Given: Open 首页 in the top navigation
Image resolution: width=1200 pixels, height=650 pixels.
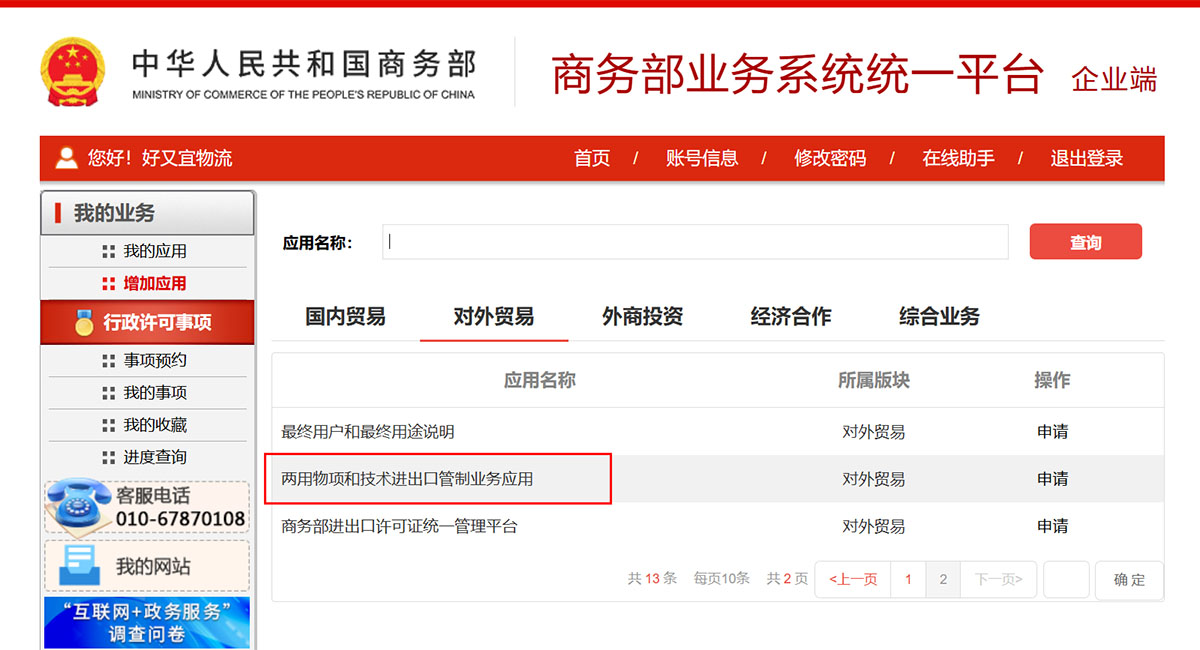Looking at the screenshot, I should [x=592, y=158].
